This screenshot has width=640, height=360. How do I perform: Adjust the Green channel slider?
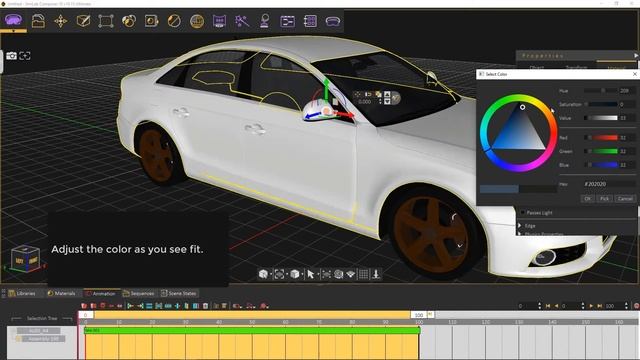600,151
